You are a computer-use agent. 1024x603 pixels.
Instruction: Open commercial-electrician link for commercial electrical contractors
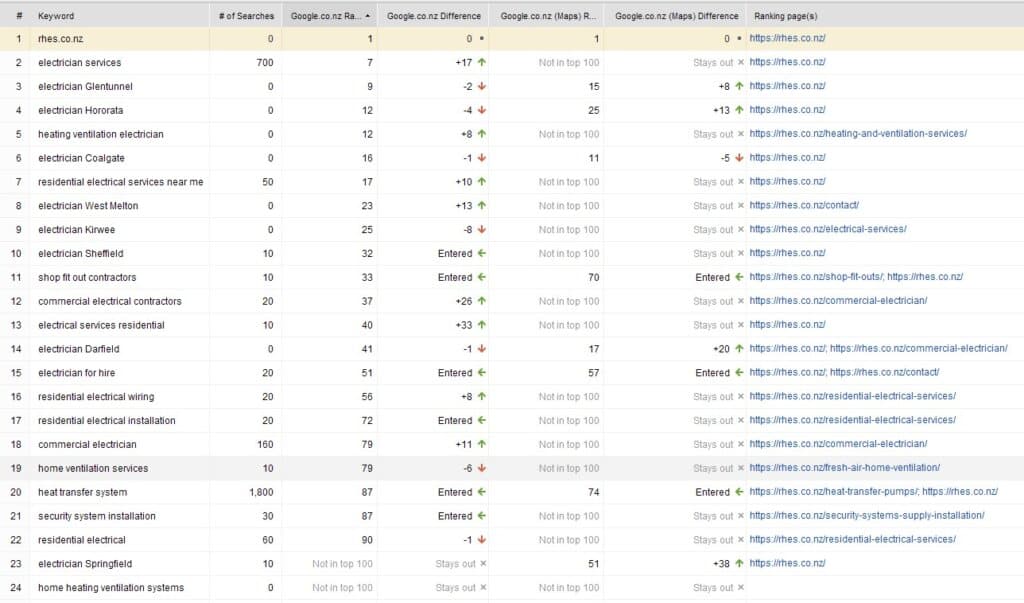point(838,301)
